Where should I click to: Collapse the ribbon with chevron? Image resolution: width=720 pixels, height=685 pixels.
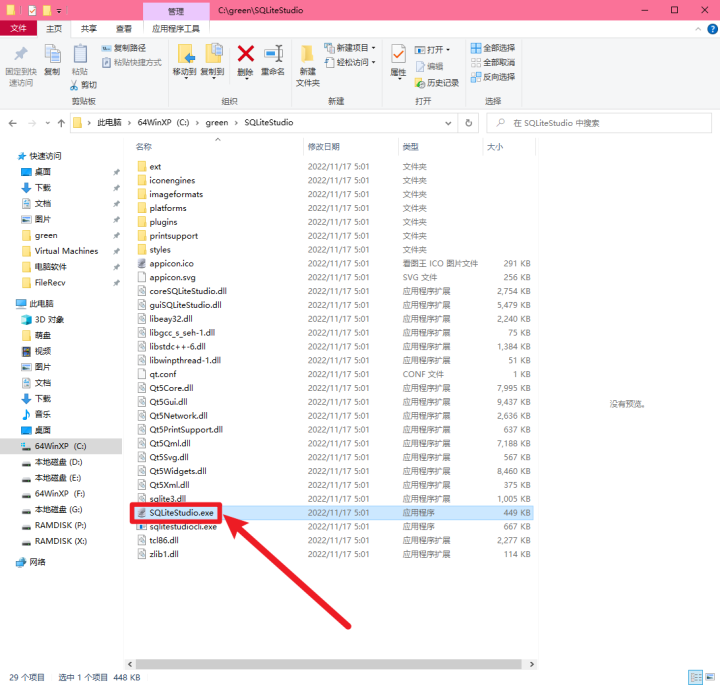pyautogui.click(x=698, y=29)
